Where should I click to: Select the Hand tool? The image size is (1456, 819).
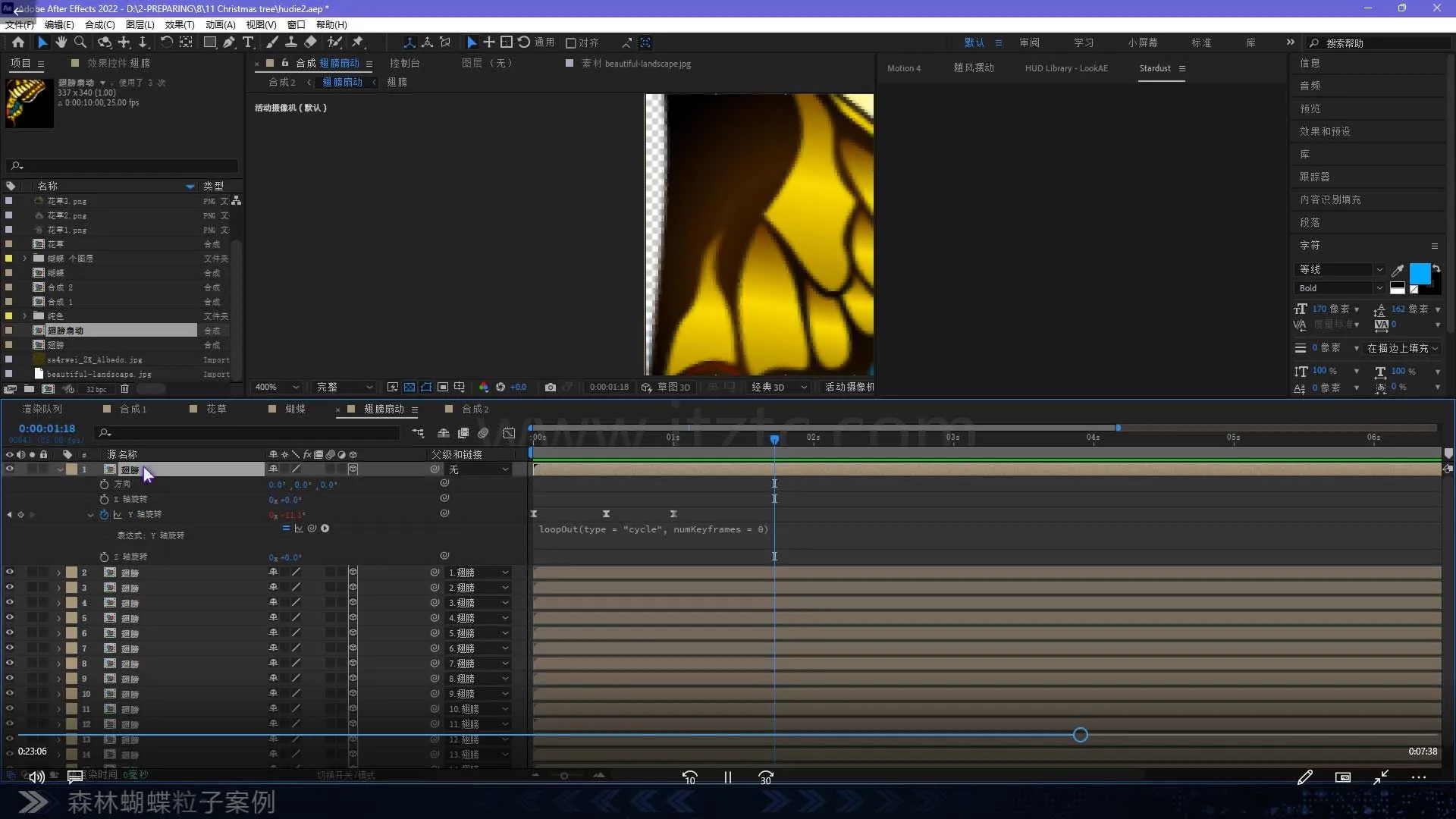[x=61, y=42]
